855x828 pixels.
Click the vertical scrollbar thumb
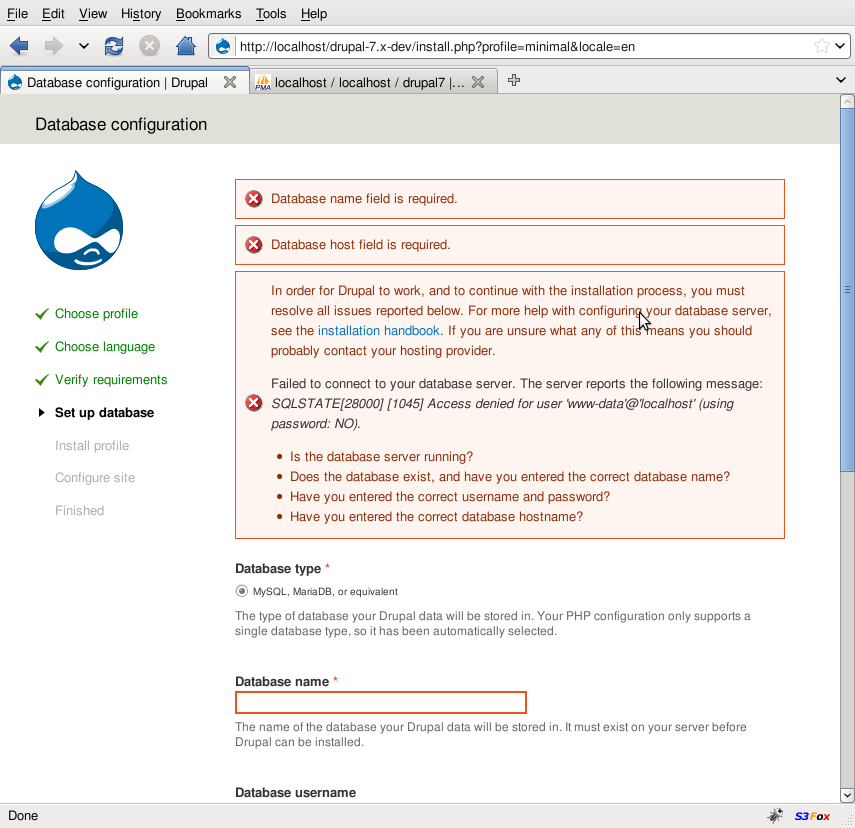847,290
